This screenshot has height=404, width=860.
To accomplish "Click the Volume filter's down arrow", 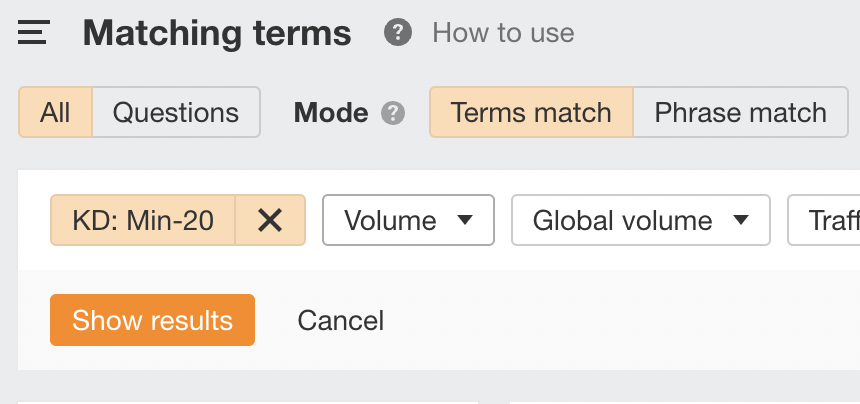I will click(464, 220).
